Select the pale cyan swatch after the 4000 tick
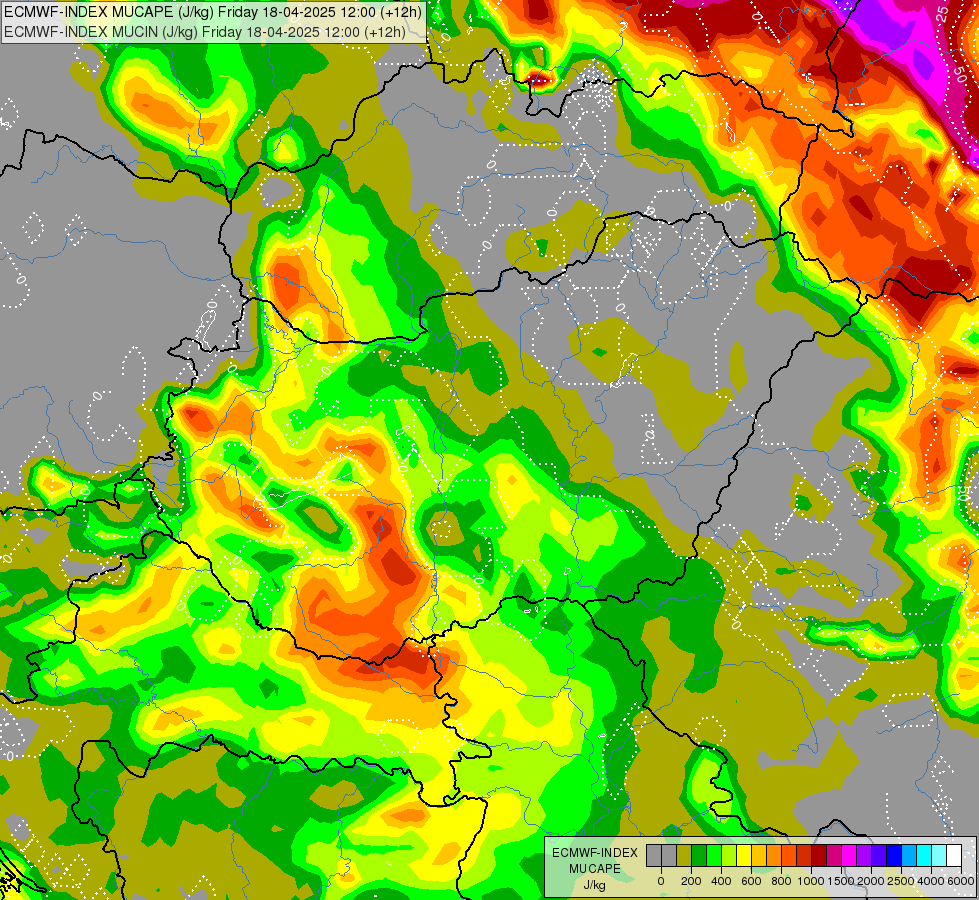Viewport: 979px width, 900px height. [x=940, y=856]
